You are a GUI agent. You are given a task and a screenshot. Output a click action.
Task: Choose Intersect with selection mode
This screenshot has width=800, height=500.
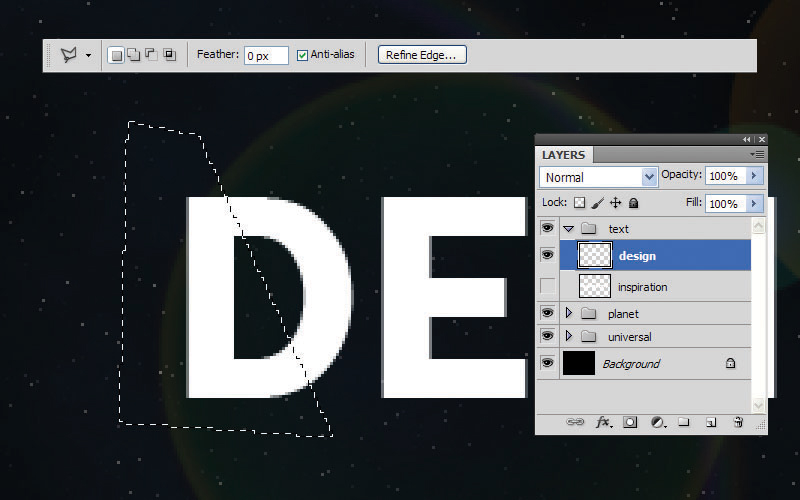[x=169, y=55]
